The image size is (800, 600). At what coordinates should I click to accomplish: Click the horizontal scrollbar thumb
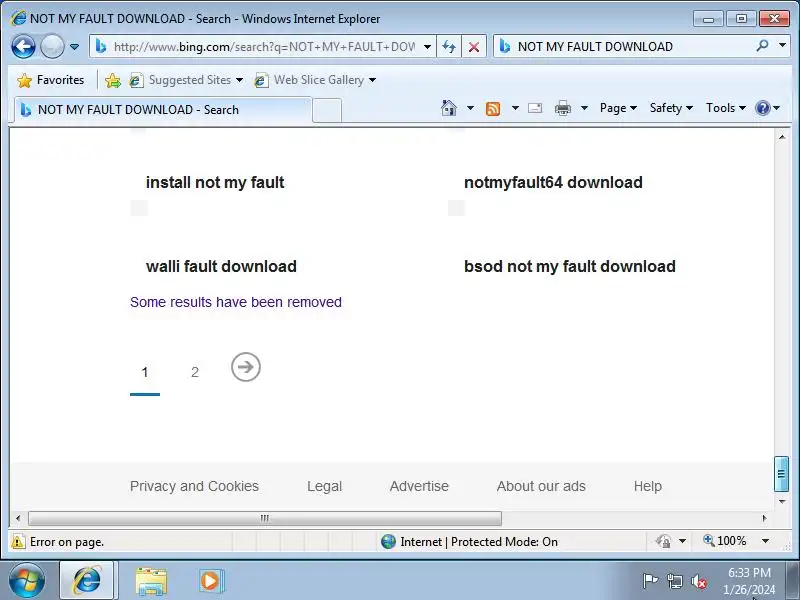[265, 518]
